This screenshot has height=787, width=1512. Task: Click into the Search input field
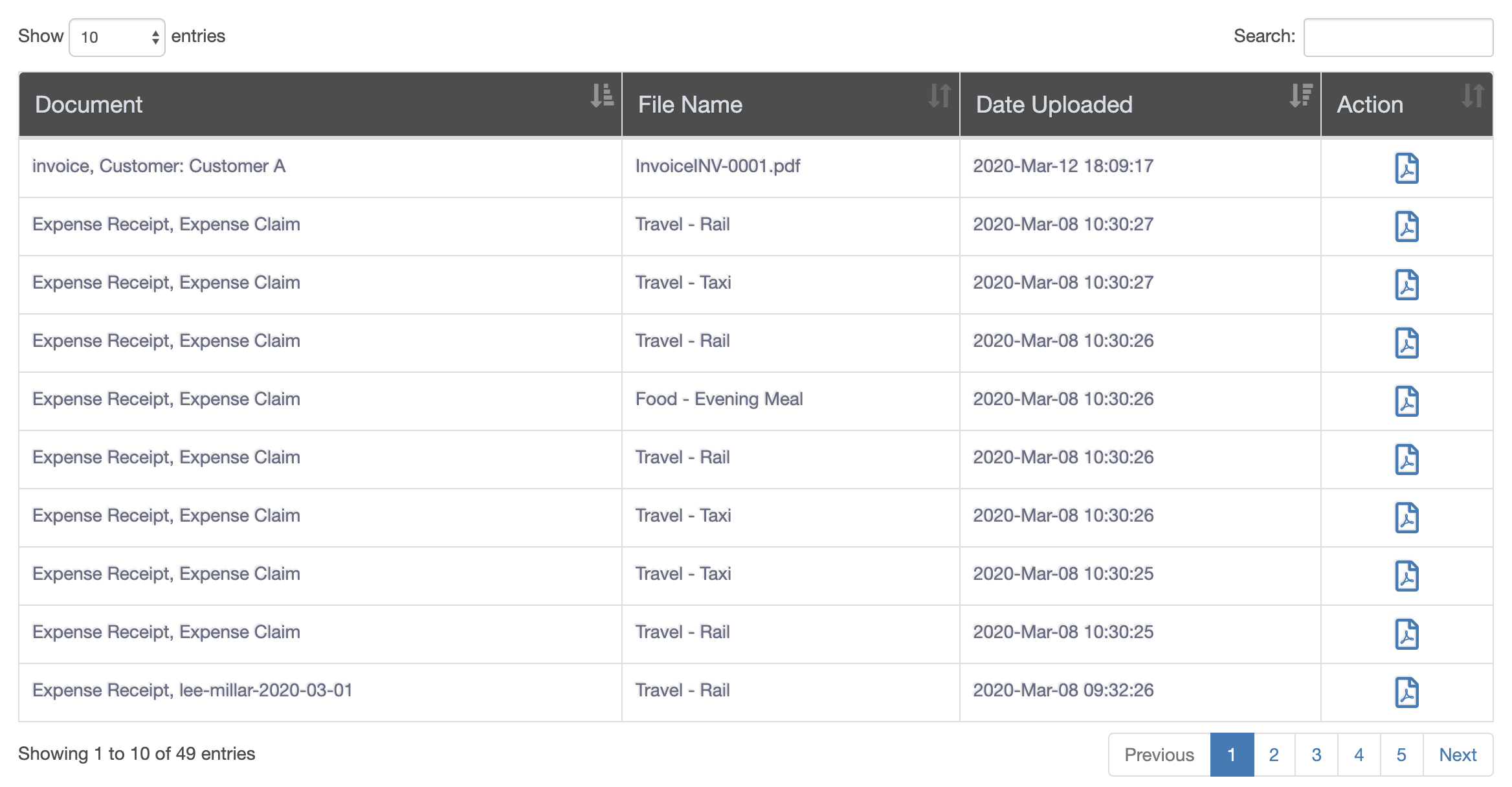click(x=1398, y=38)
